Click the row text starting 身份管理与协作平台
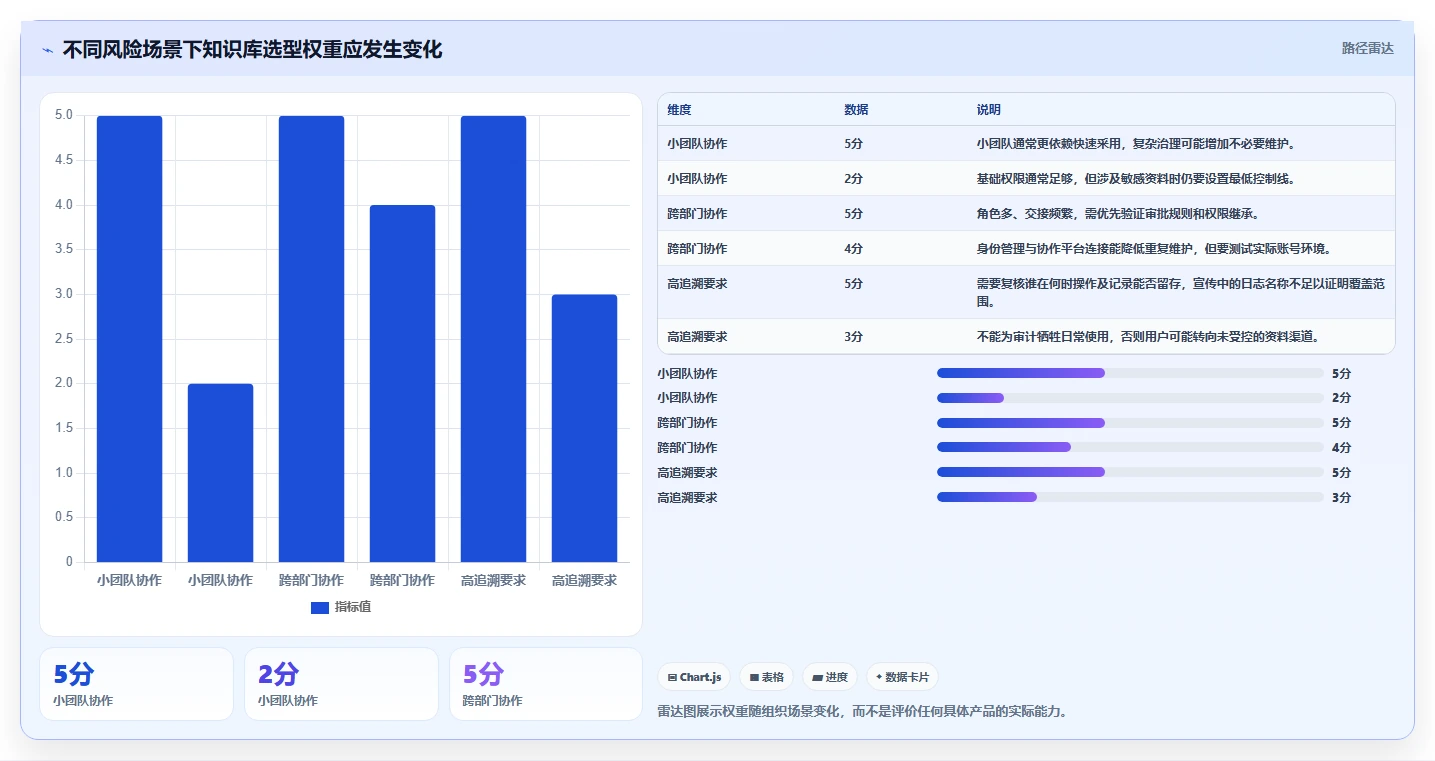Screen dimensions: 1435x761 pyautogui.click(x=1154, y=249)
